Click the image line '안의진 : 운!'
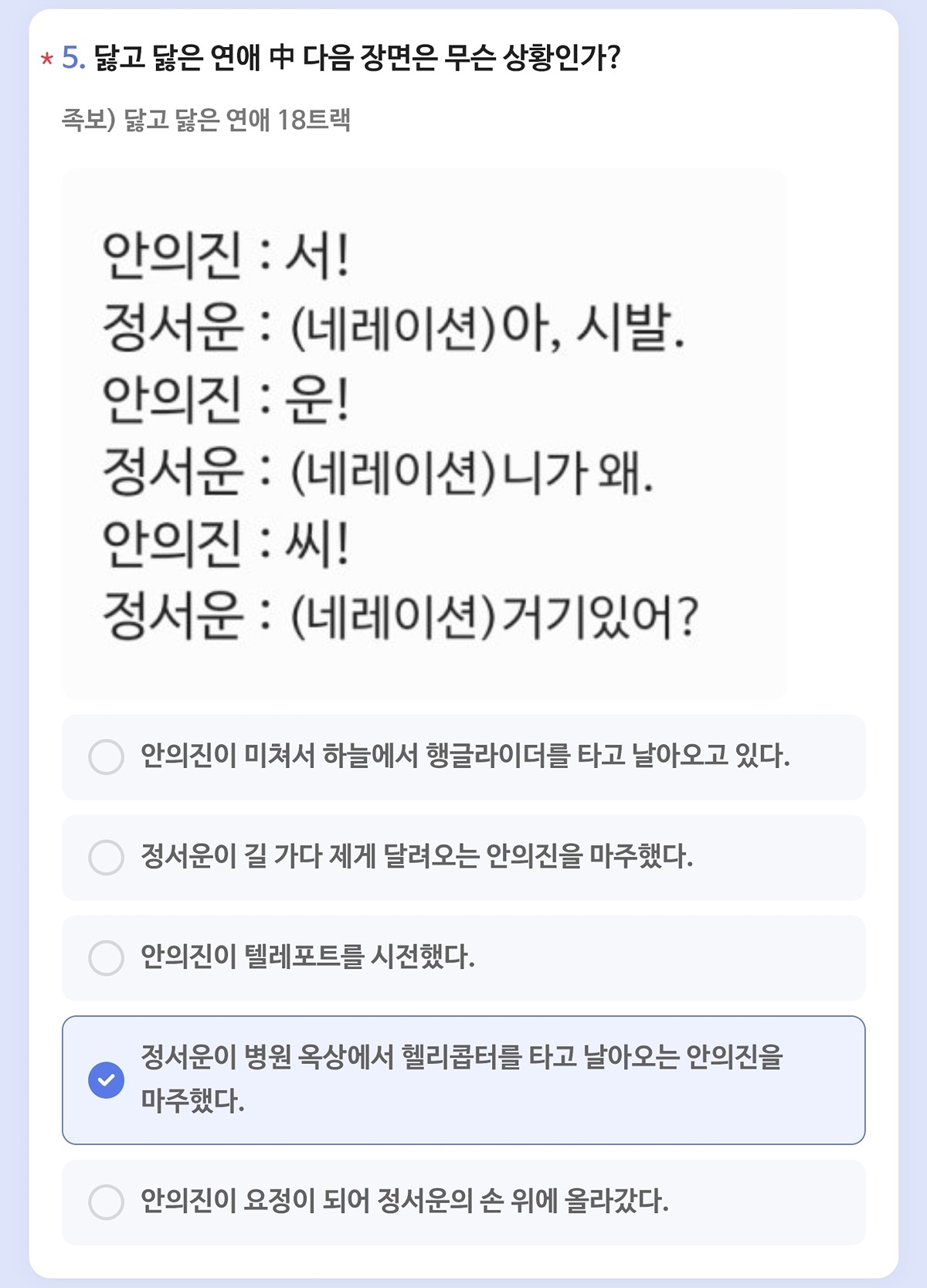This screenshot has width=927, height=1288. click(226, 399)
